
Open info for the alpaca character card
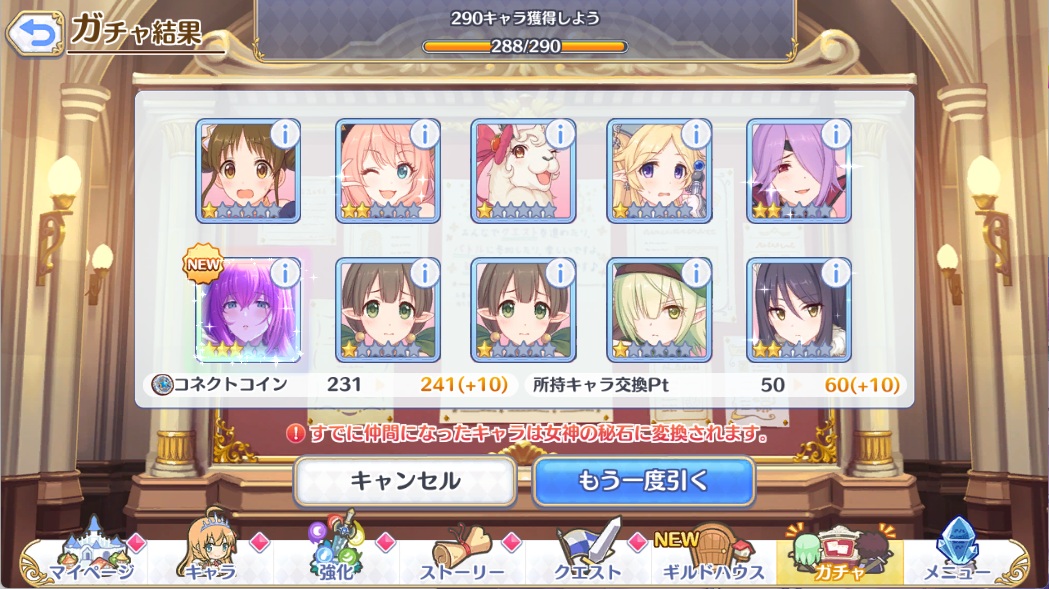560,135
